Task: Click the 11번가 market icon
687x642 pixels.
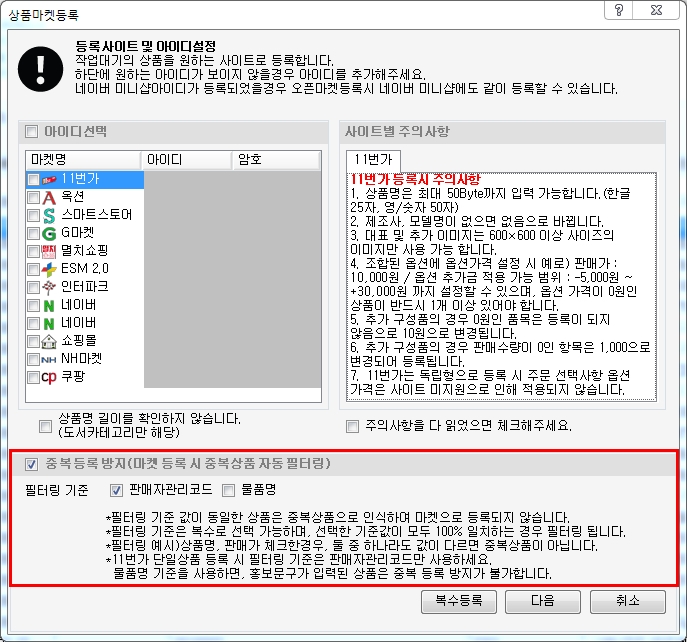Action: pyautogui.click(x=50, y=179)
